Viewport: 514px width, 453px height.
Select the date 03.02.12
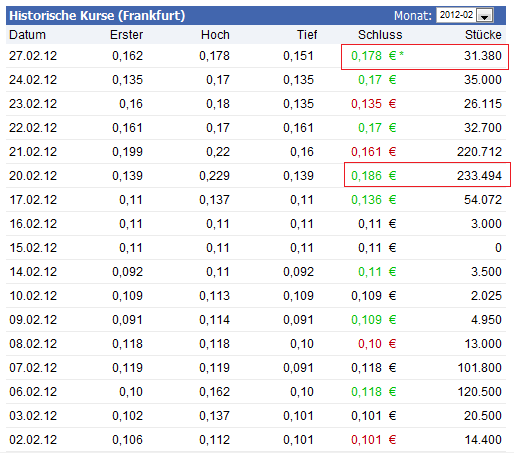coord(33,416)
